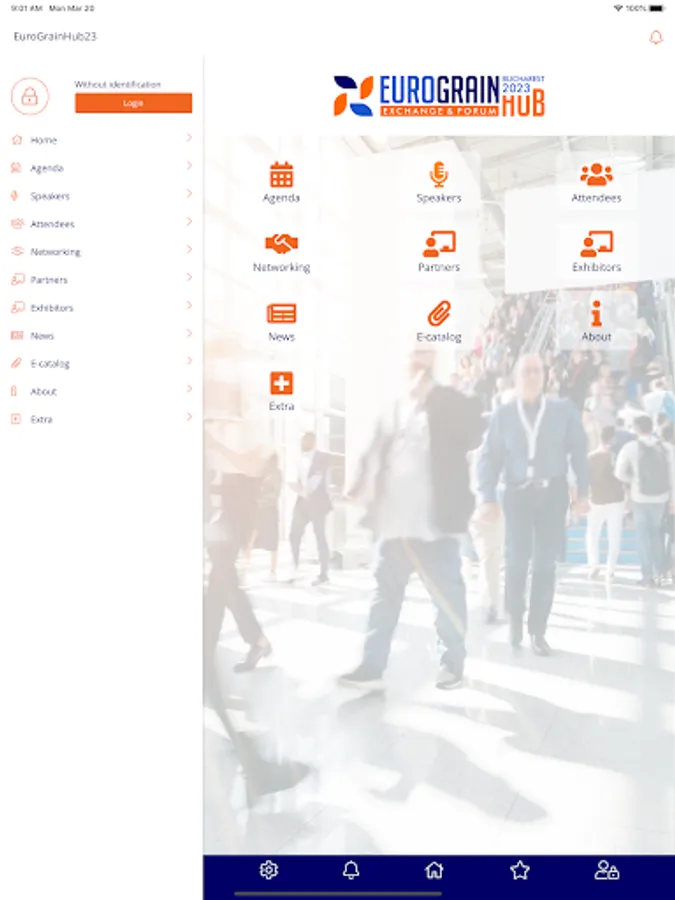Click the Login button
675x900 pixels.
pos(133,103)
